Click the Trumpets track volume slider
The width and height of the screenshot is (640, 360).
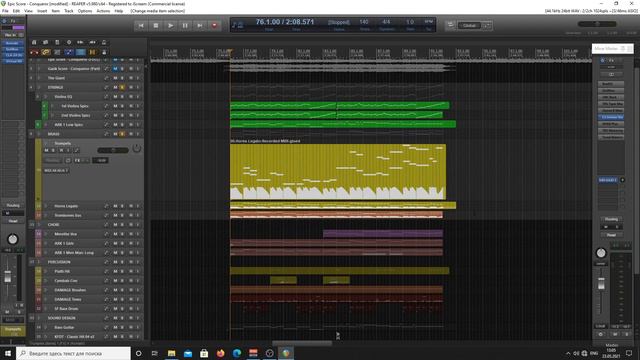tap(113, 151)
